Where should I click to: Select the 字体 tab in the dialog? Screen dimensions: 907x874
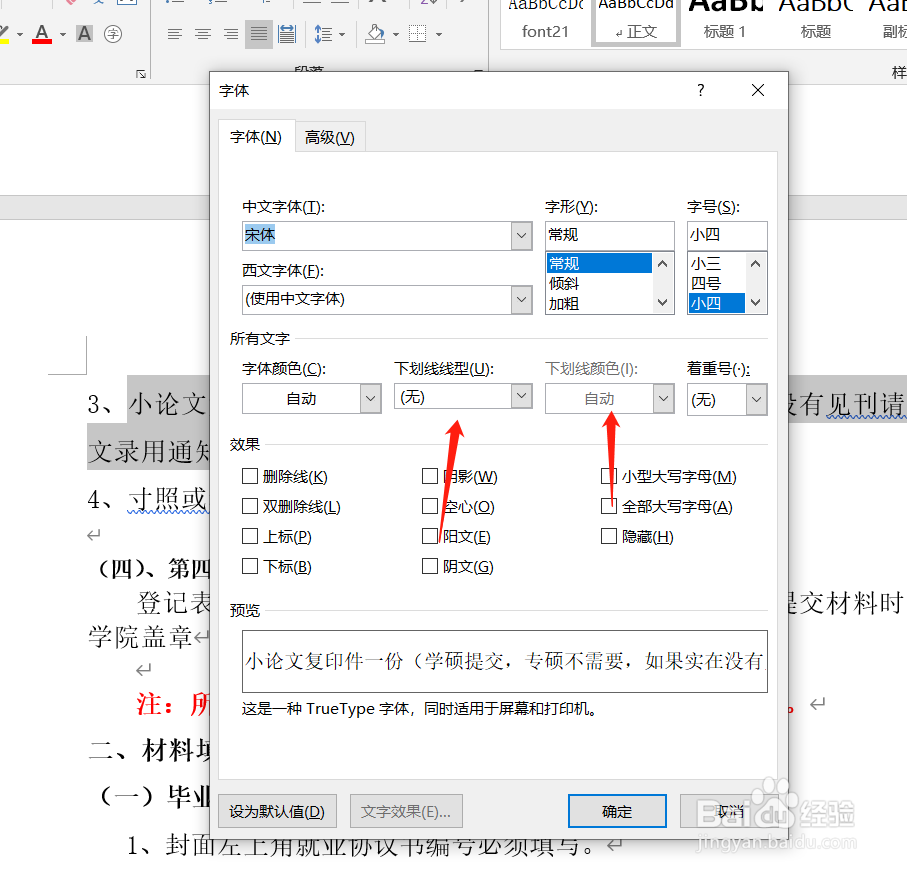point(256,136)
